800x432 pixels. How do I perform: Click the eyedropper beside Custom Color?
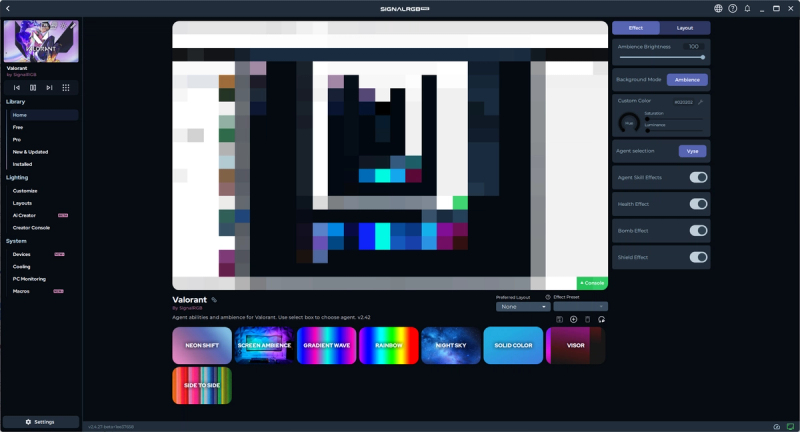[700, 102]
